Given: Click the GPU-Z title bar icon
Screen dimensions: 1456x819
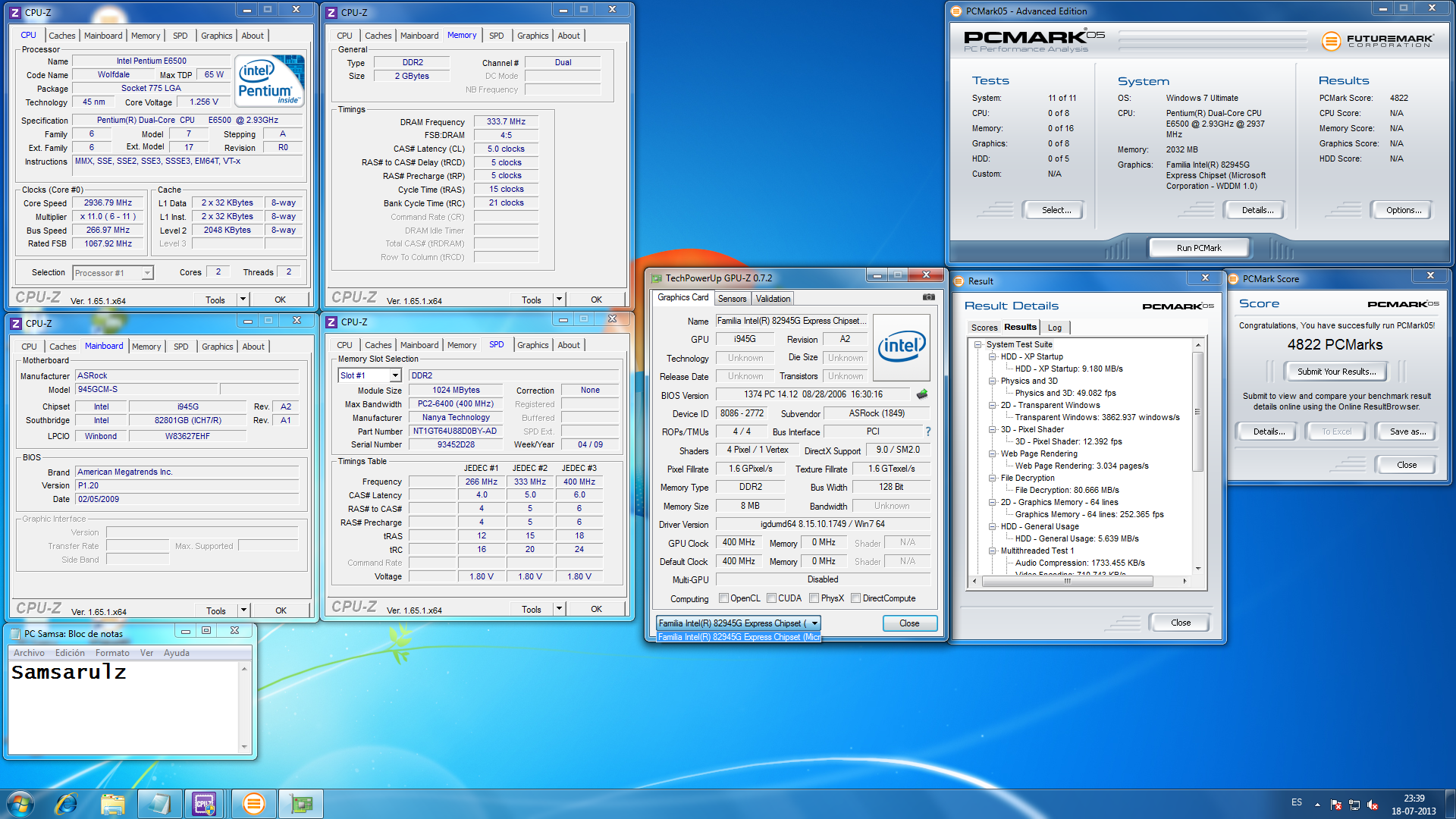Looking at the screenshot, I should point(657,278).
